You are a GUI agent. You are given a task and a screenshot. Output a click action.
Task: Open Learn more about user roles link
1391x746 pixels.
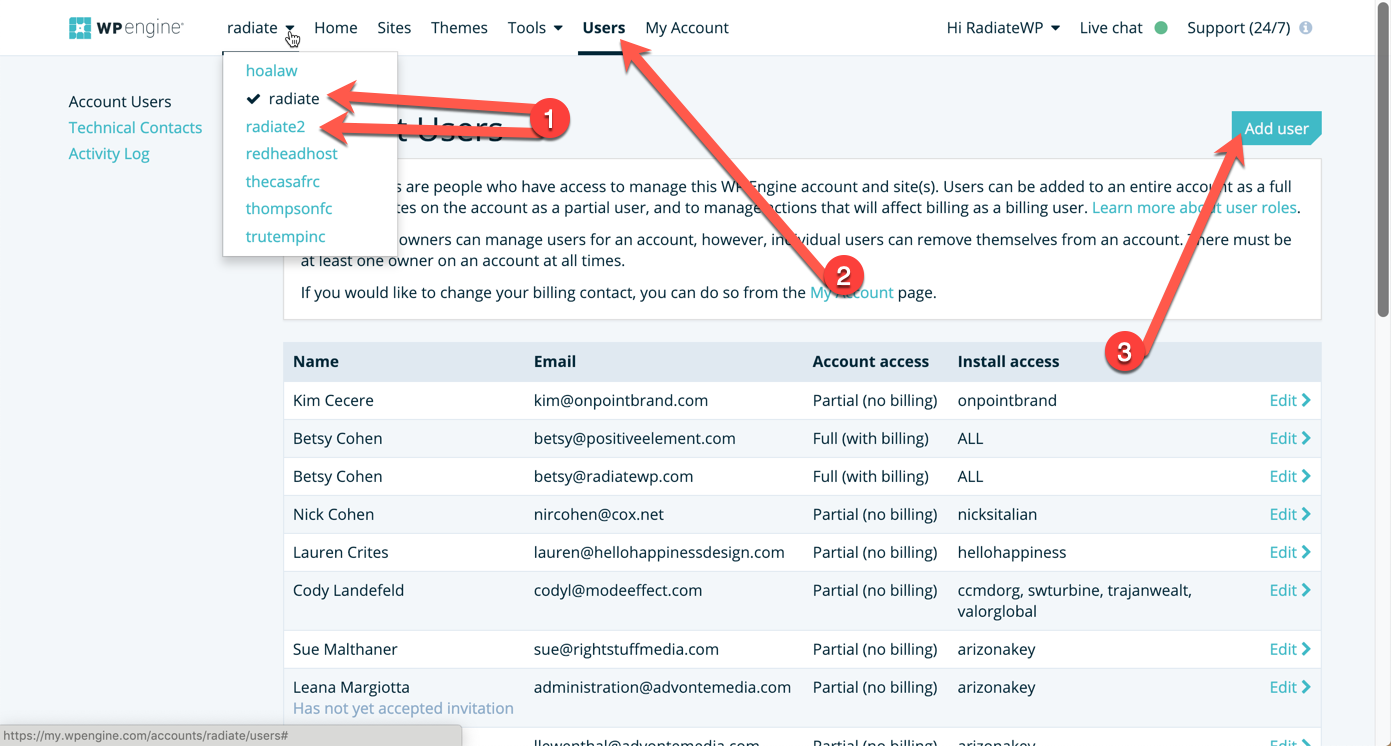click(1194, 207)
